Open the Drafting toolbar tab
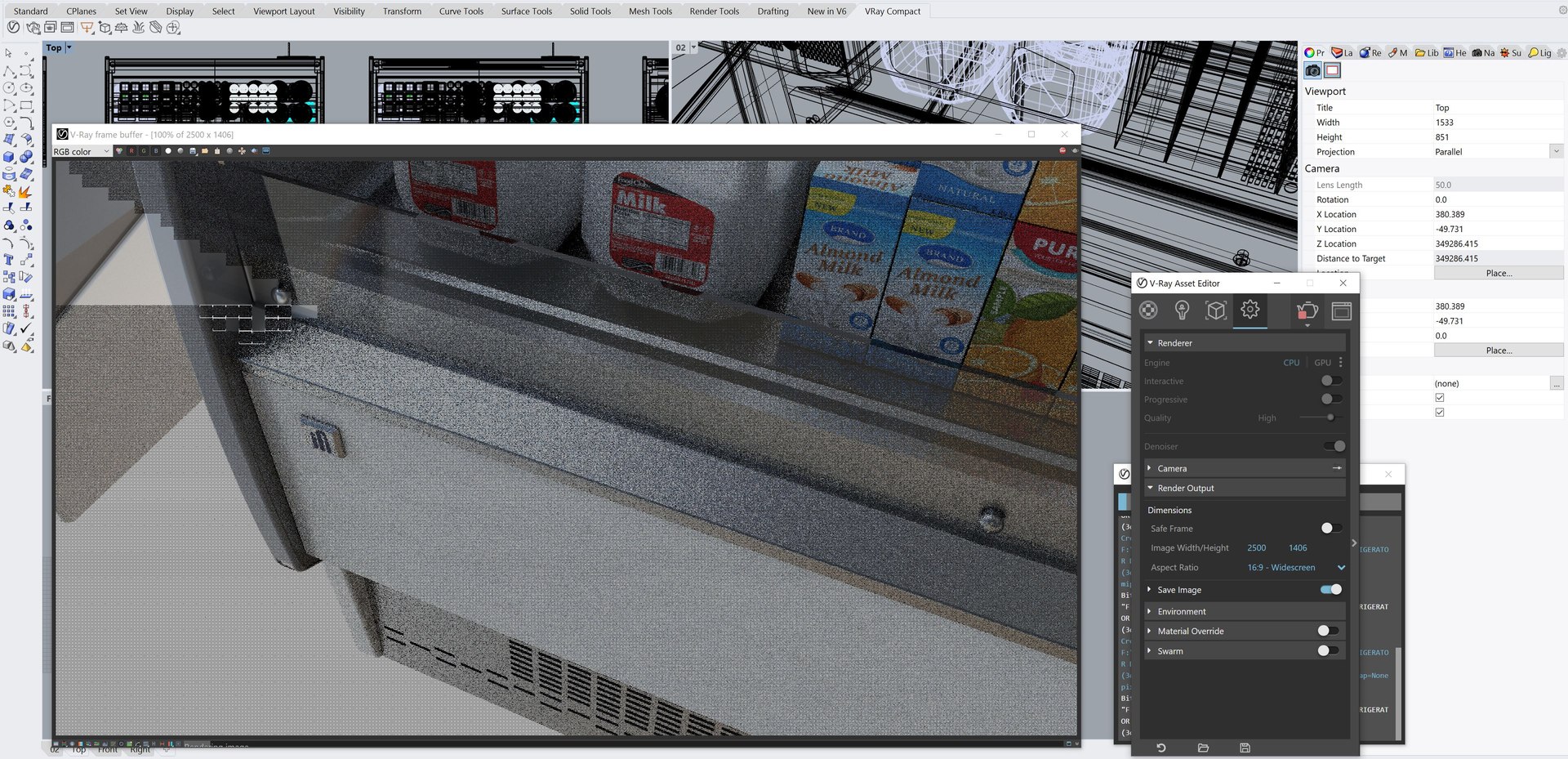This screenshot has width=1568, height=759. pyautogui.click(x=773, y=11)
